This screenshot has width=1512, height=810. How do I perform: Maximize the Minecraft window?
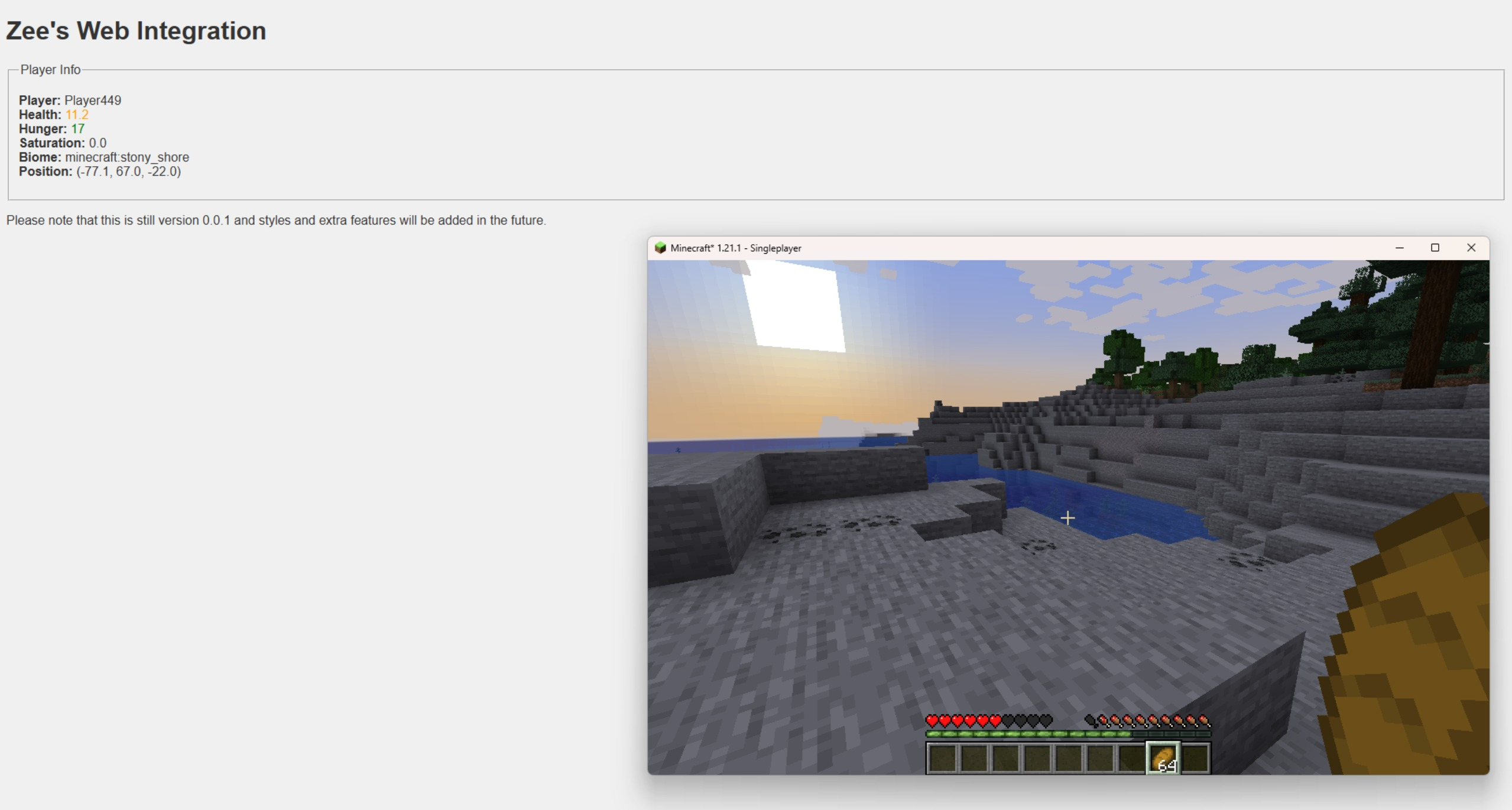point(1435,248)
